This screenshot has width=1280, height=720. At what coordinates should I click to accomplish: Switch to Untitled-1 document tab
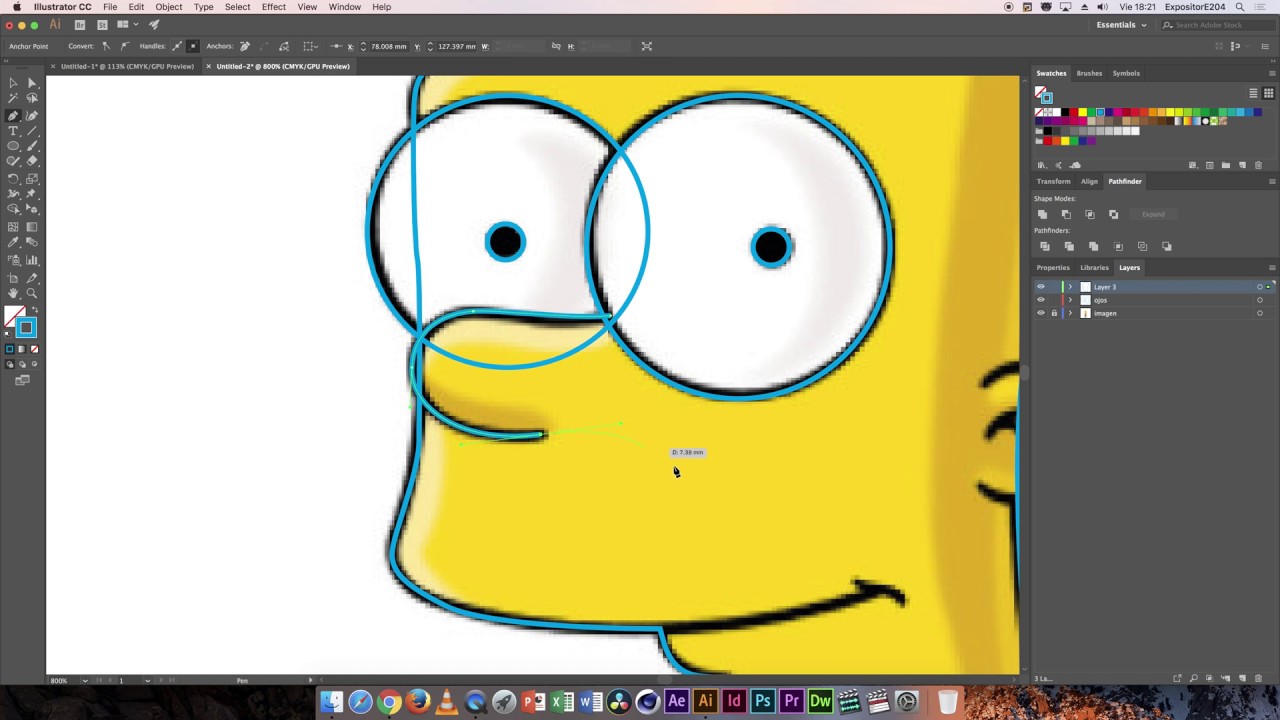pyautogui.click(x=127, y=66)
